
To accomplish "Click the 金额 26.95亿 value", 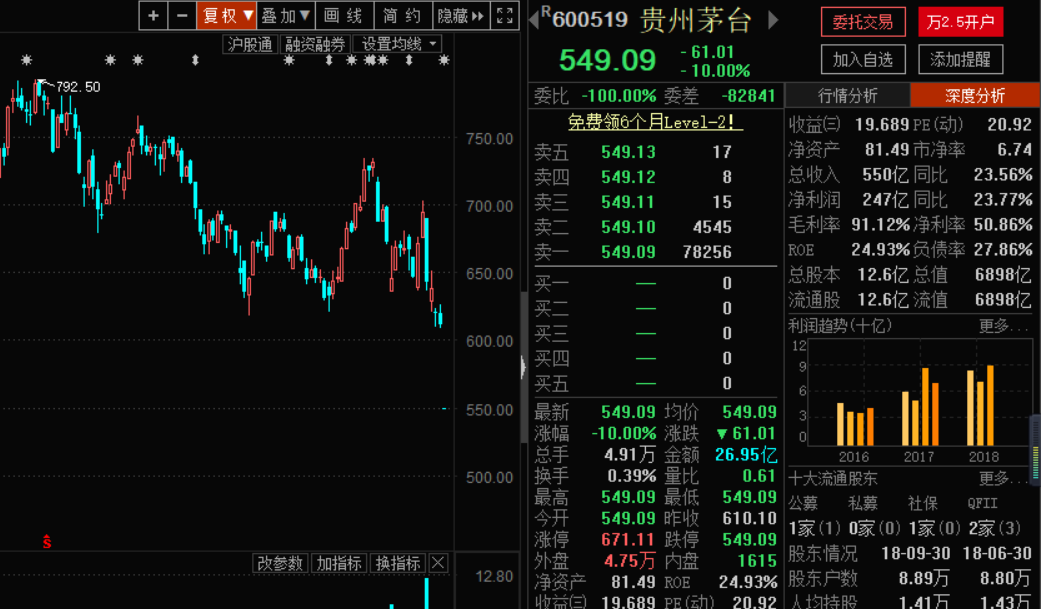I will pos(746,455).
